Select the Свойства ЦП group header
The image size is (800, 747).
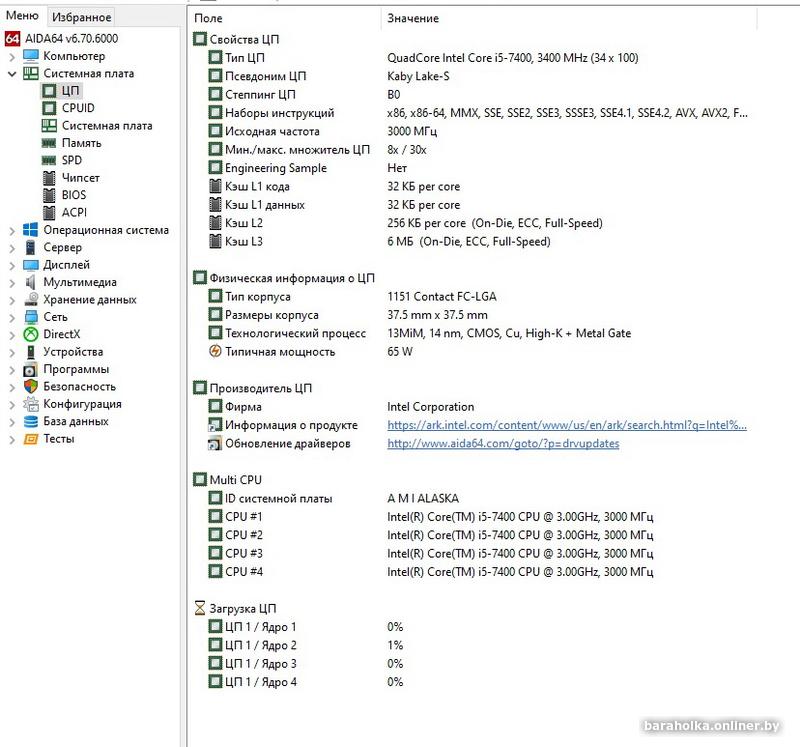[236, 39]
